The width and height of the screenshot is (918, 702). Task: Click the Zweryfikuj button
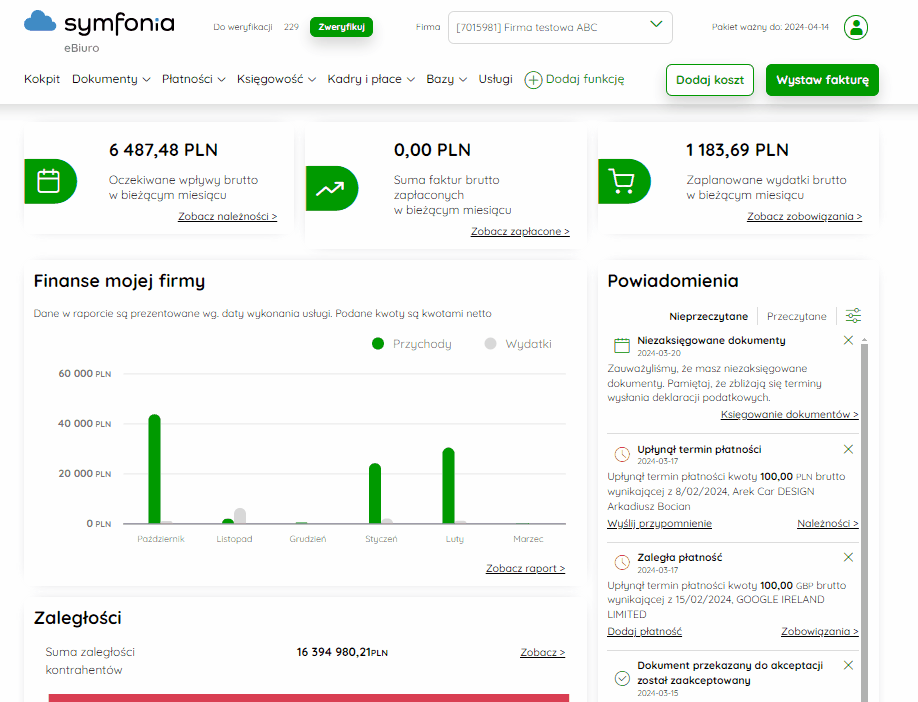click(341, 27)
